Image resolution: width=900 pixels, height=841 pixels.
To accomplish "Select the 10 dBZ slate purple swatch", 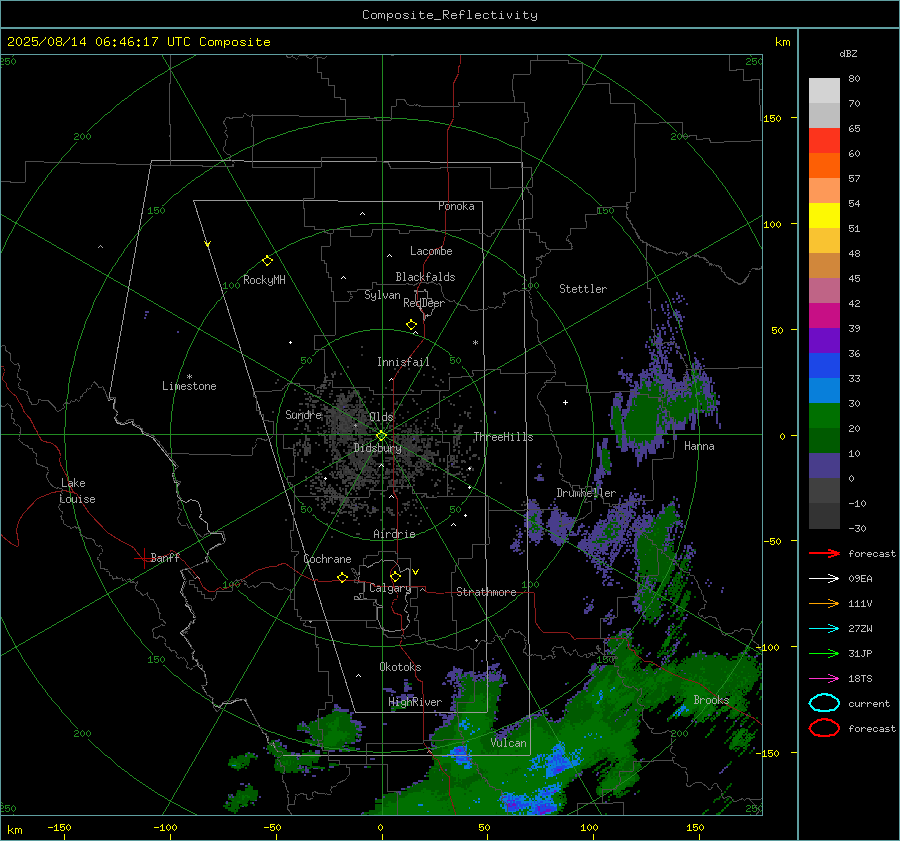I will [824, 466].
